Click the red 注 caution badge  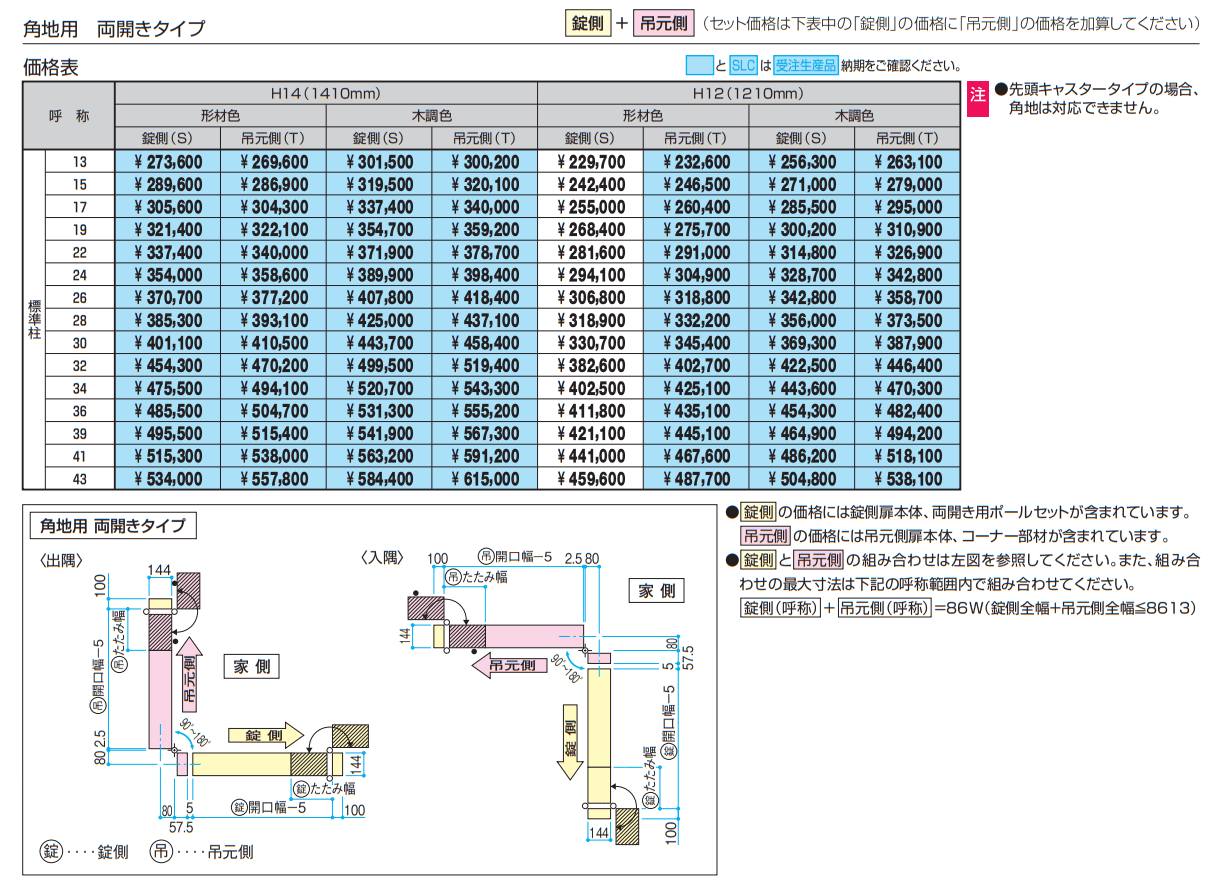(977, 94)
